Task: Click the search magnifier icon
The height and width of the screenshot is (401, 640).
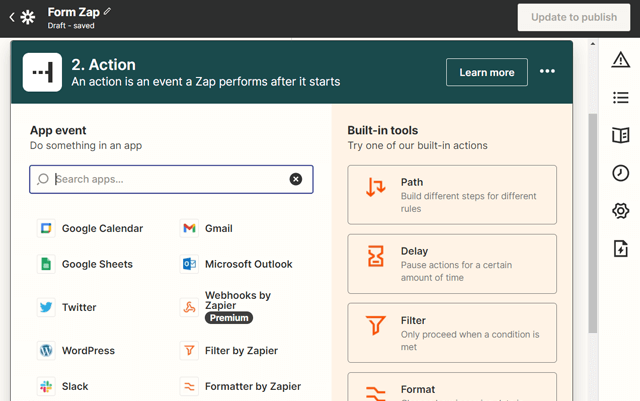Action: point(43,179)
